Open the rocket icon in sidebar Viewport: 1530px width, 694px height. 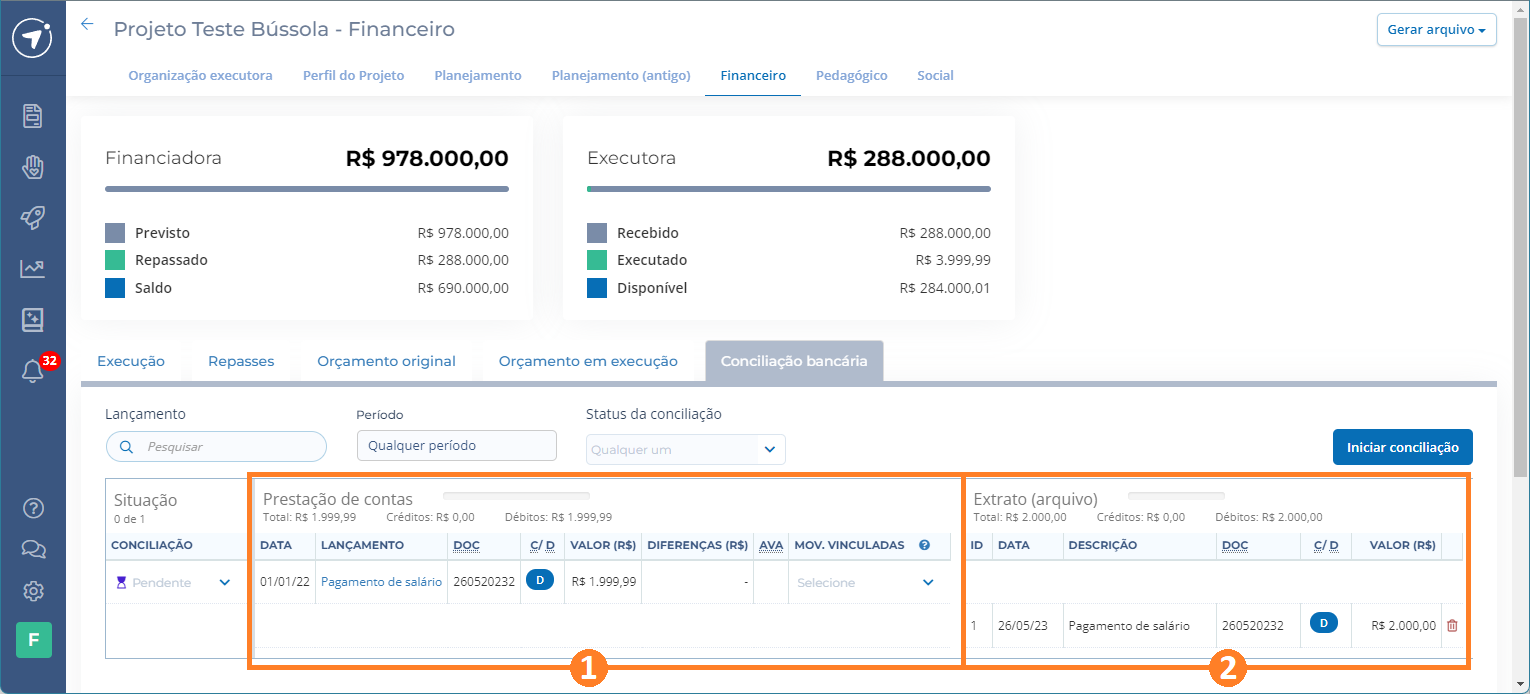[33, 217]
